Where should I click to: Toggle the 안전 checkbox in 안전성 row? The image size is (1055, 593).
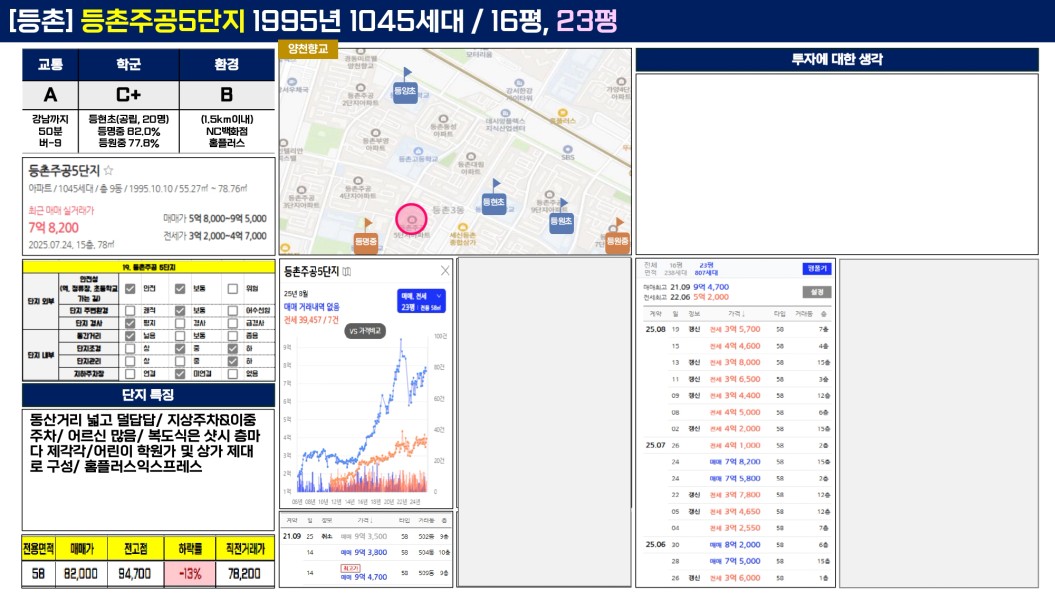[130, 289]
